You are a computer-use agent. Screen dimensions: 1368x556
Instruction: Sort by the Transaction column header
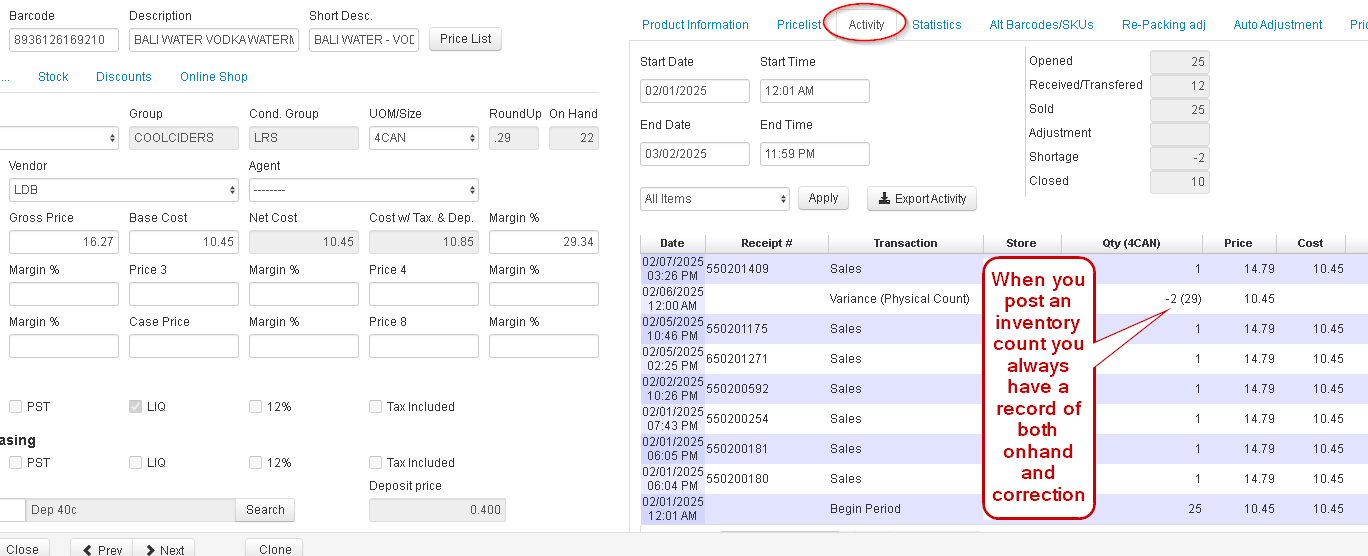tap(905, 243)
